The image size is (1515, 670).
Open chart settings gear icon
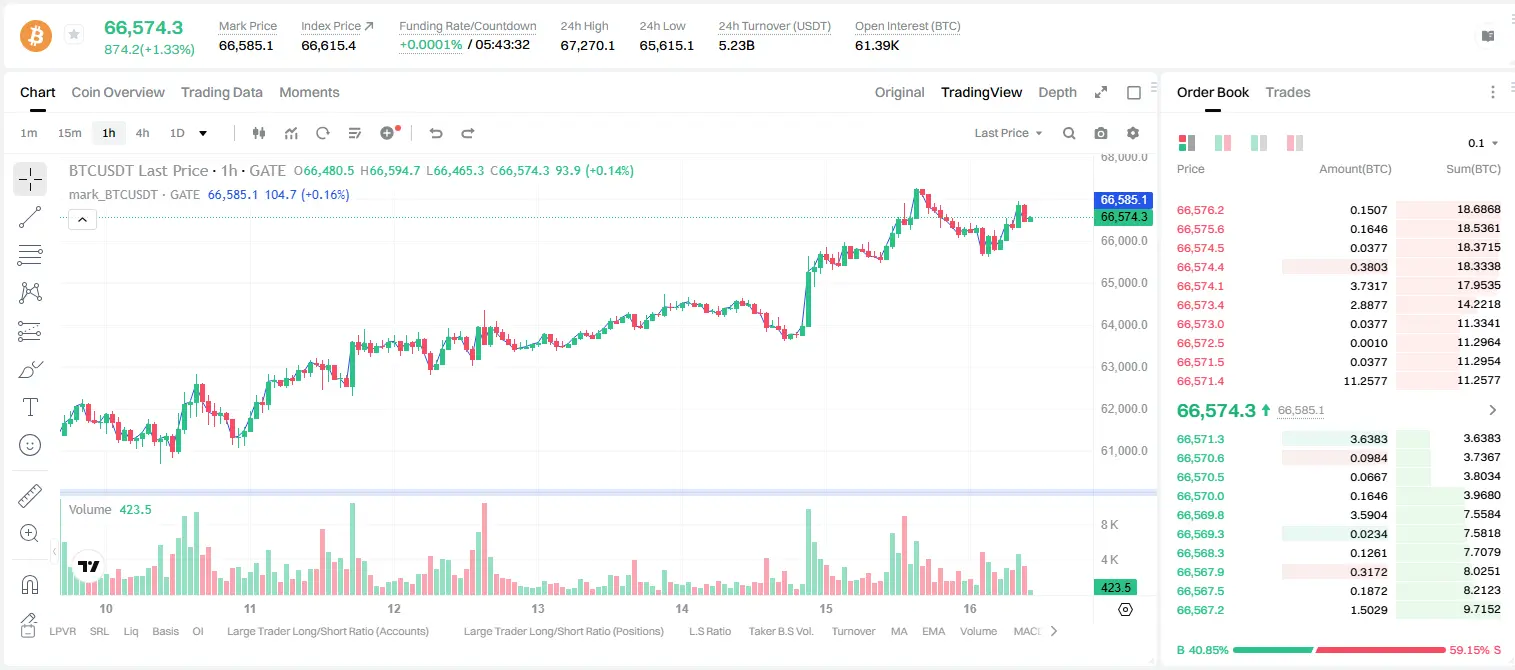[1133, 133]
